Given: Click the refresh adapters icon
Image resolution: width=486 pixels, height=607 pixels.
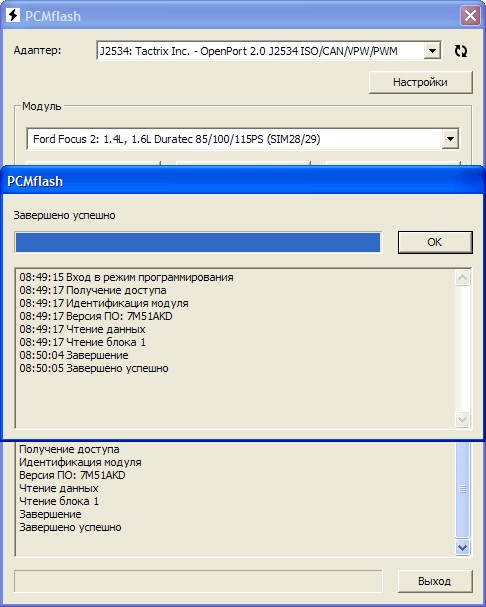Looking at the screenshot, I should (x=460, y=51).
